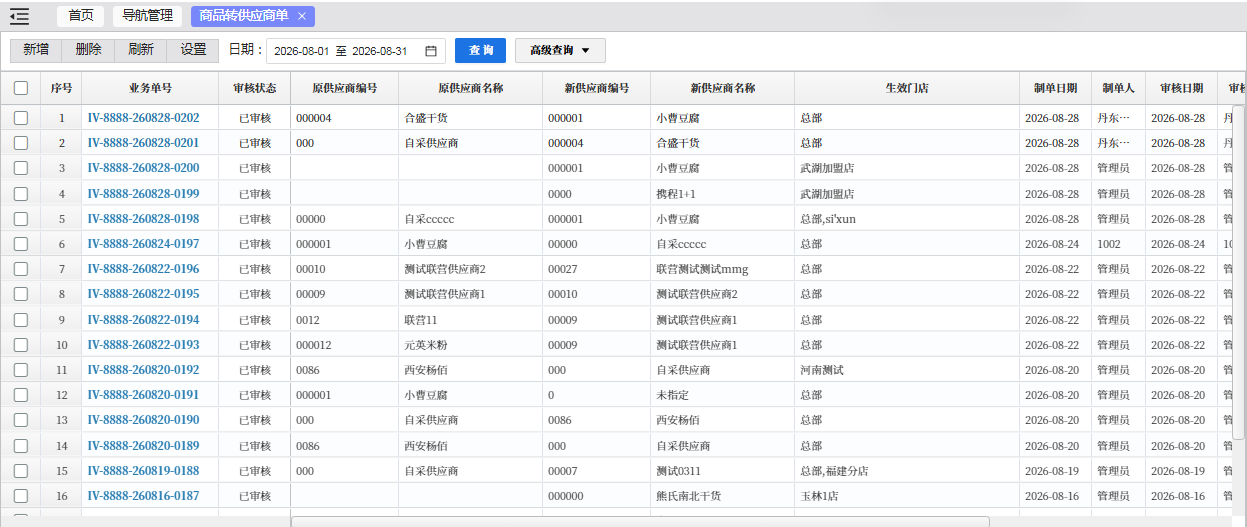The image size is (1247, 527).
Task: Open order IV-8888-260816-0187
Action: coord(143,496)
